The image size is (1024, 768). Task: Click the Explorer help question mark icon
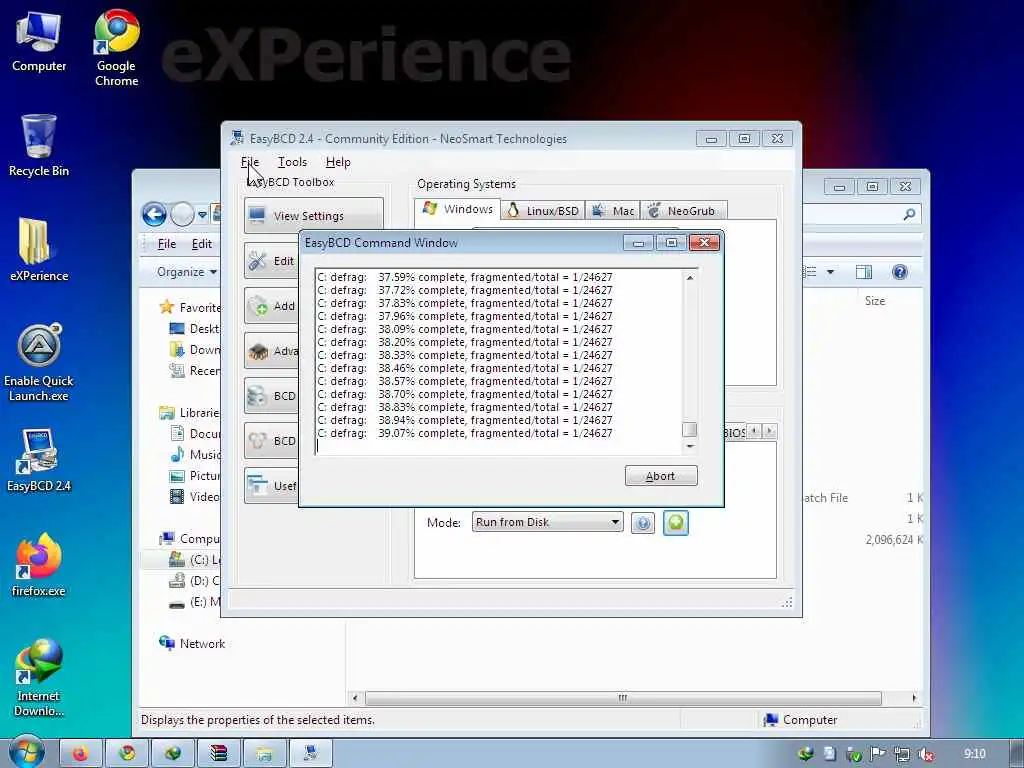click(x=899, y=272)
